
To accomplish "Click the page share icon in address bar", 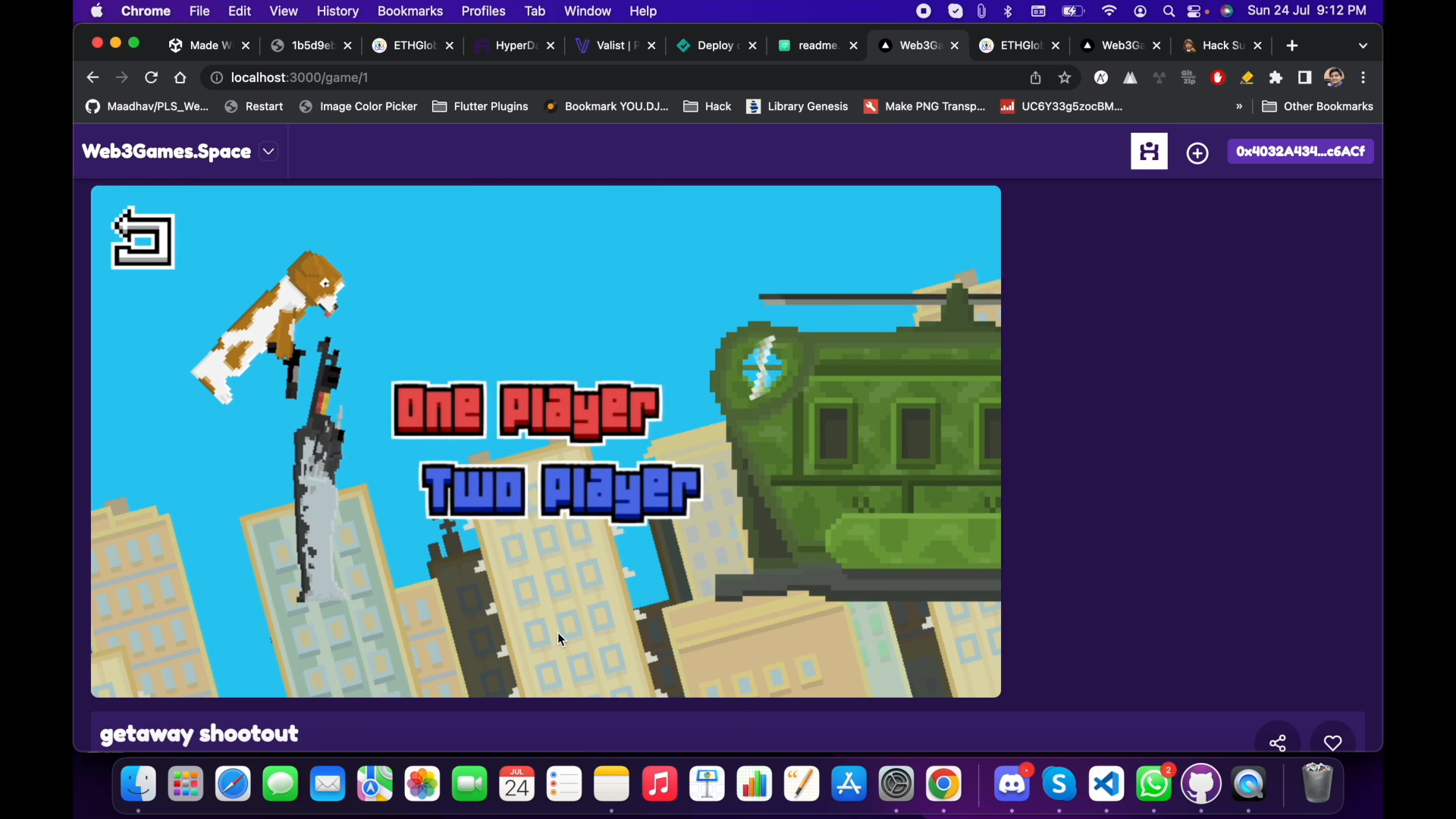I will tap(1036, 77).
